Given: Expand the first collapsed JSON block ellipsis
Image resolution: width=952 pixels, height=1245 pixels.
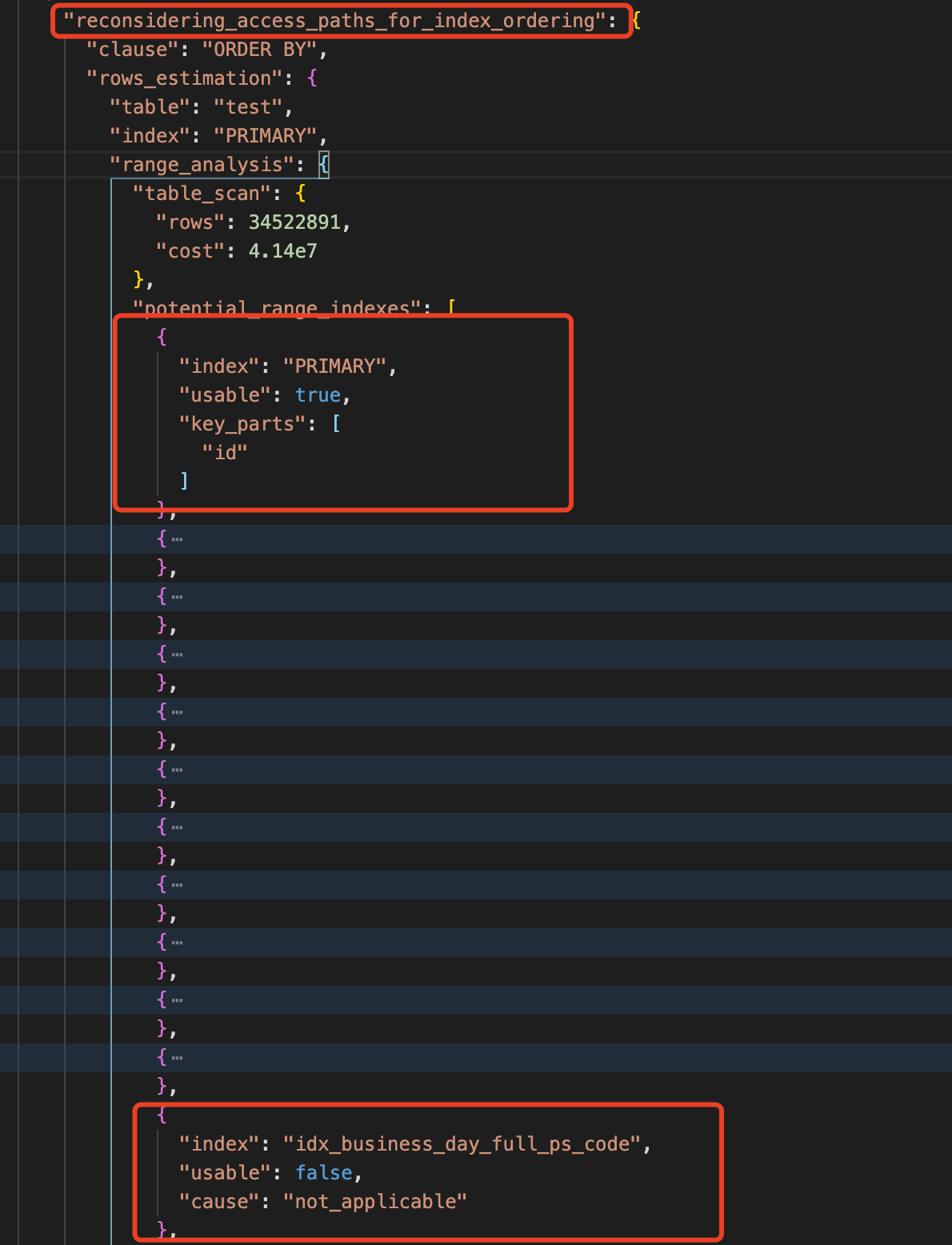Looking at the screenshot, I should [x=177, y=539].
